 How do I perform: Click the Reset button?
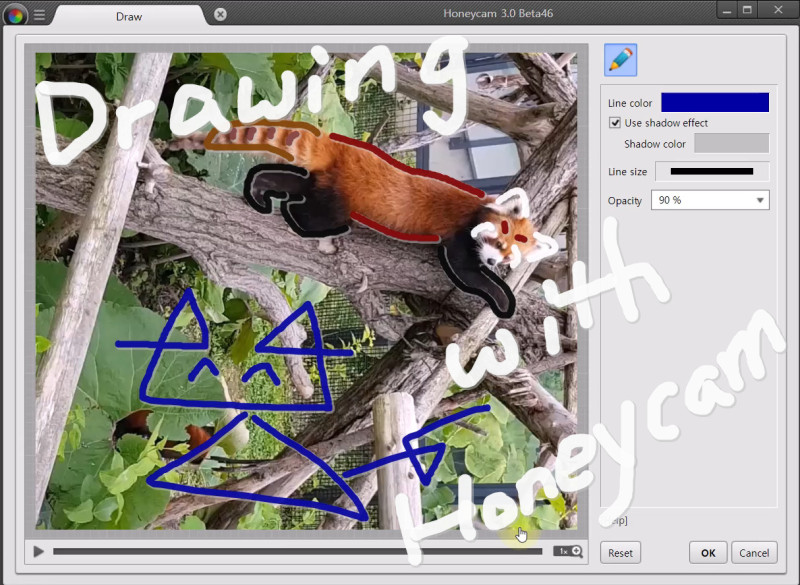point(620,552)
